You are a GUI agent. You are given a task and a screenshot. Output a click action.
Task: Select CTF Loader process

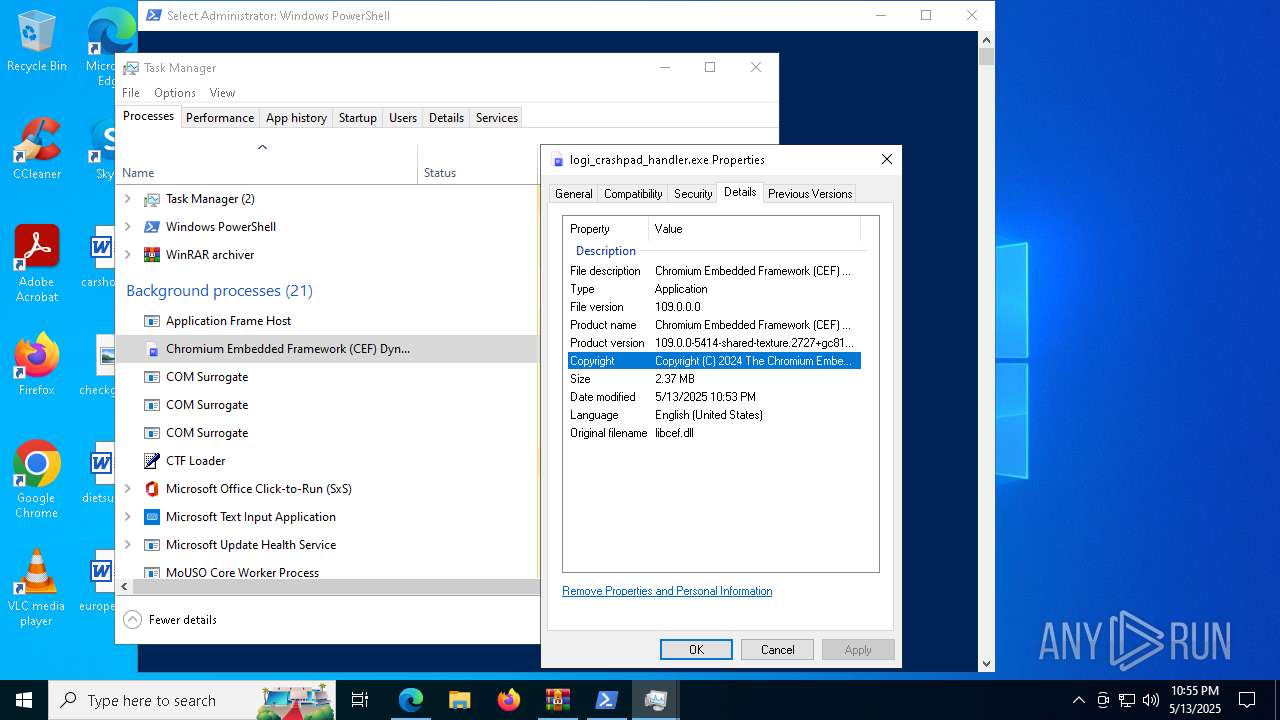click(327, 461)
